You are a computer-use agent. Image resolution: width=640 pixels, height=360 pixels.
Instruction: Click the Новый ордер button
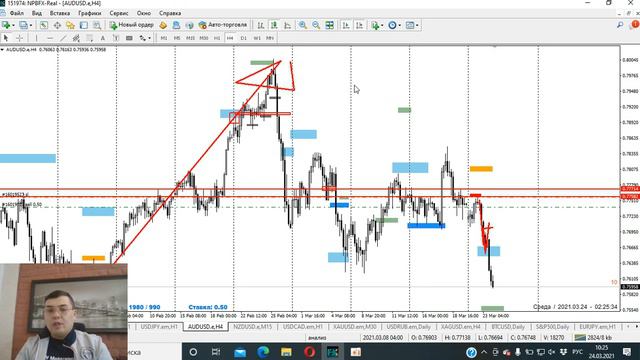131,25
